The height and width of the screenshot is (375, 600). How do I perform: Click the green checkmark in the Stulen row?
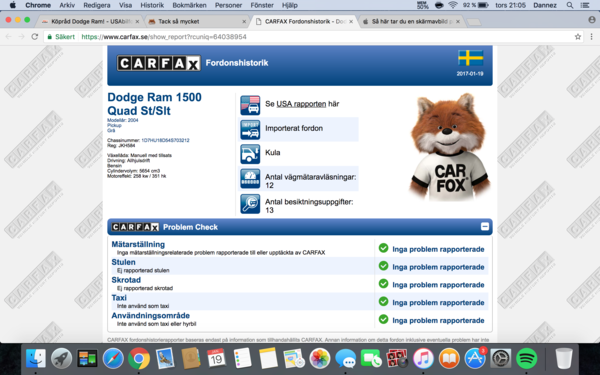tap(383, 266)
